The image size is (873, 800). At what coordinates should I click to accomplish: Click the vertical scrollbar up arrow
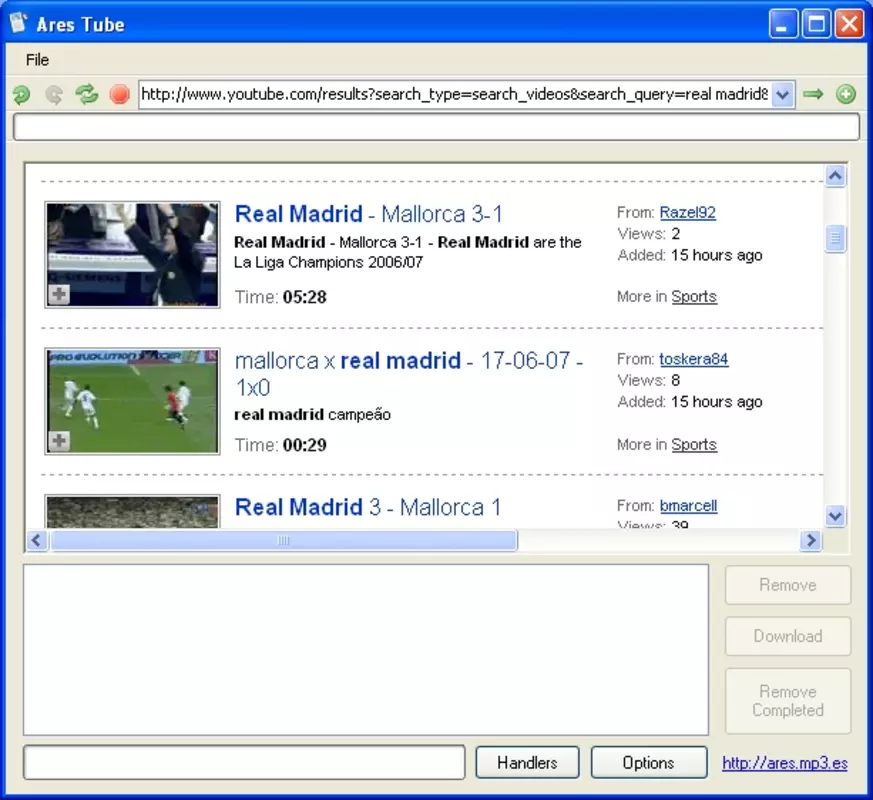835,176
